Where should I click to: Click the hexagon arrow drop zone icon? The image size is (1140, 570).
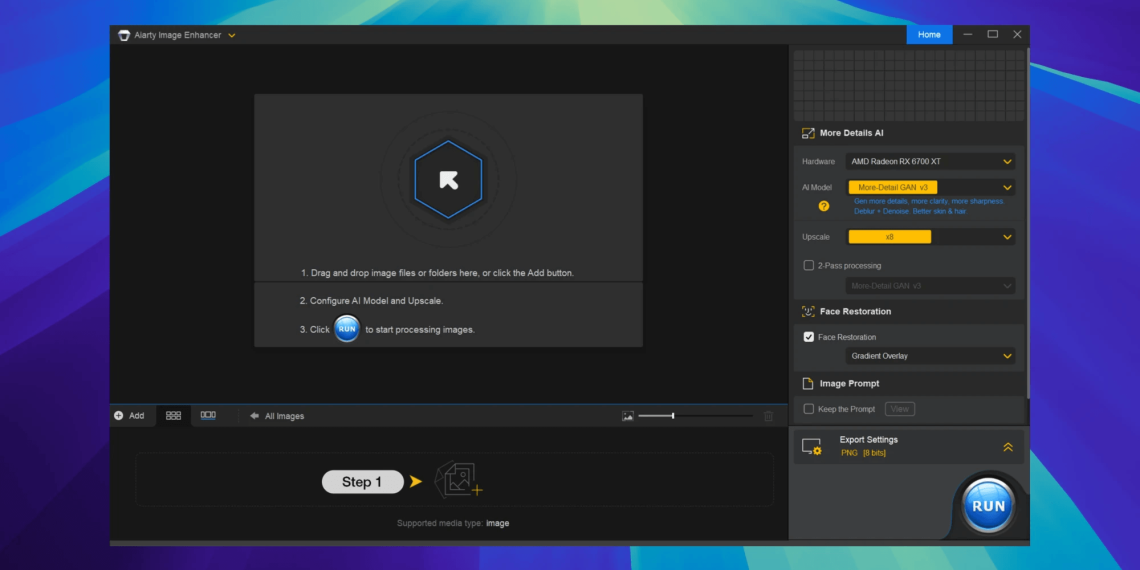tap(448, 180)
